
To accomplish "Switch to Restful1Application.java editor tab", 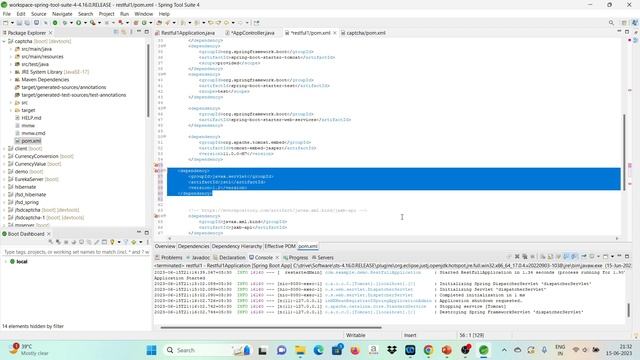I will coord(185,33).
